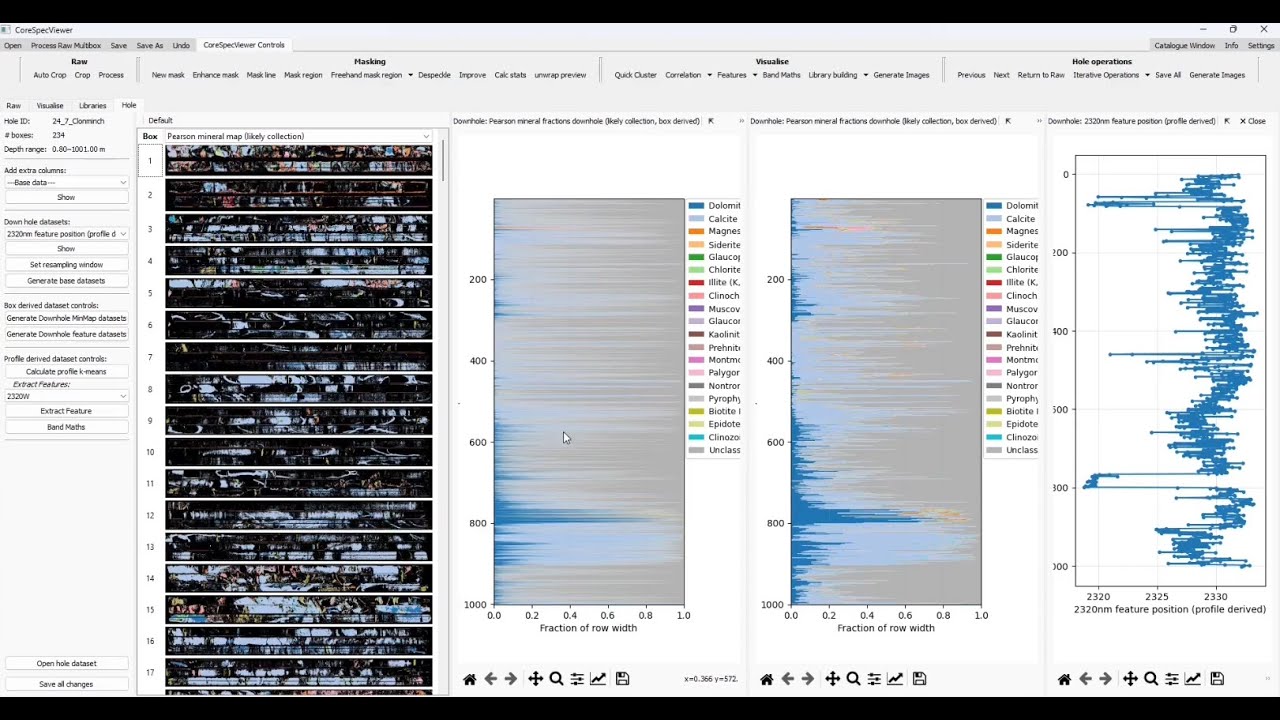Go back in middle plot view history
Viewport: 1280px width, 720px height.
(x=787, y=679)
